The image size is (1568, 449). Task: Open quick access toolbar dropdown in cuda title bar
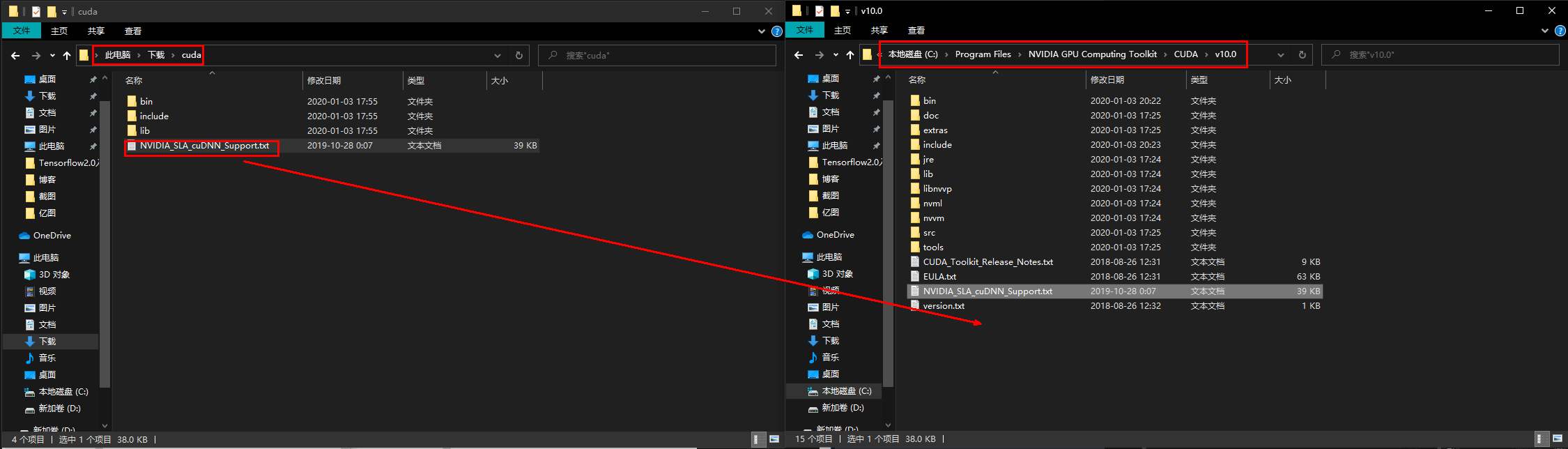click(x=64, y=12)
